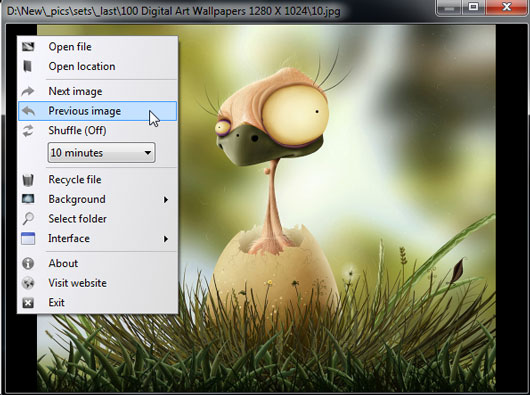The height and width of the screenshot is (395, 530).
Task: Click the Previous image back arrow icon
Action: 28,111
